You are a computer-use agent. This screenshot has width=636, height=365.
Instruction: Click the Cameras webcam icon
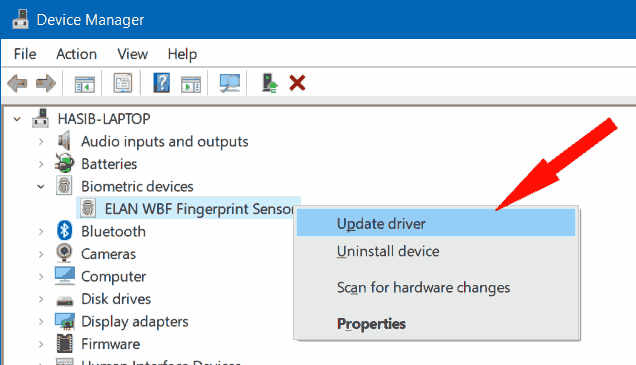coord(64,253)
